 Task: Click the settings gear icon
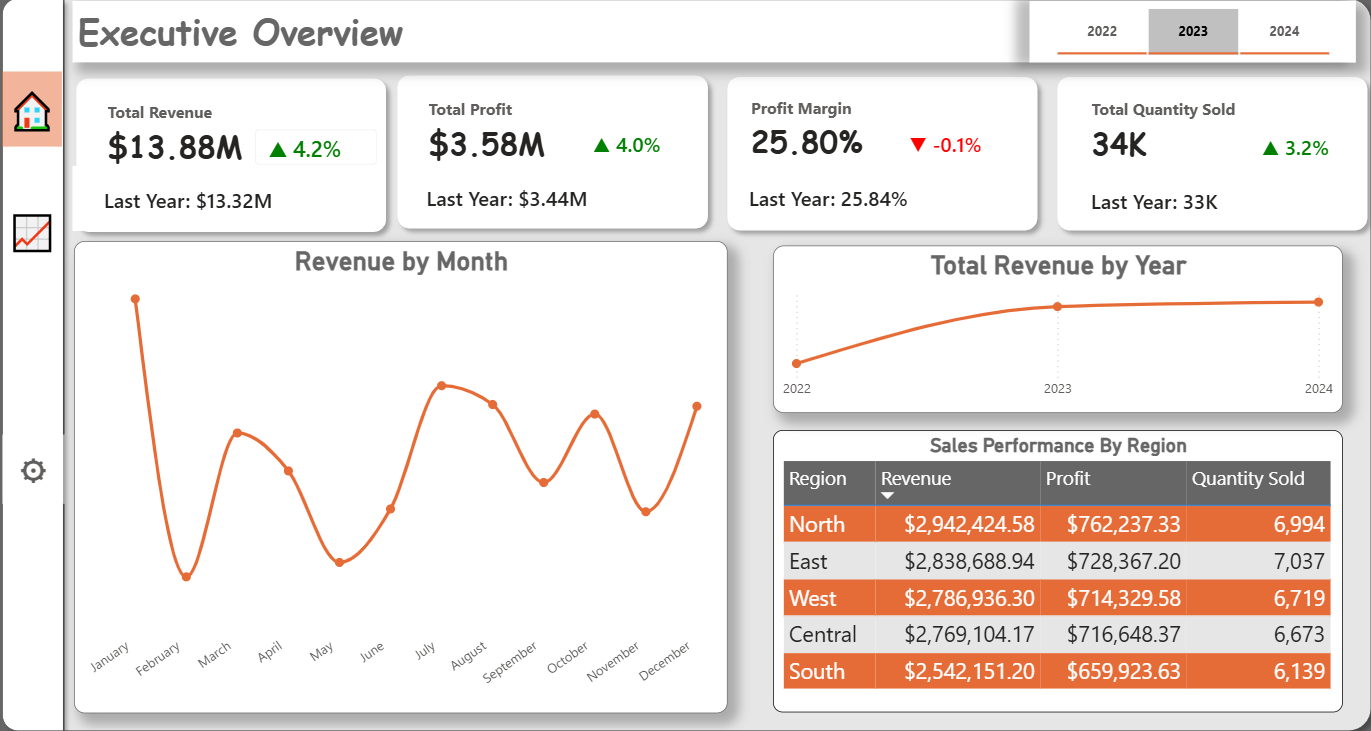[33, 470]
